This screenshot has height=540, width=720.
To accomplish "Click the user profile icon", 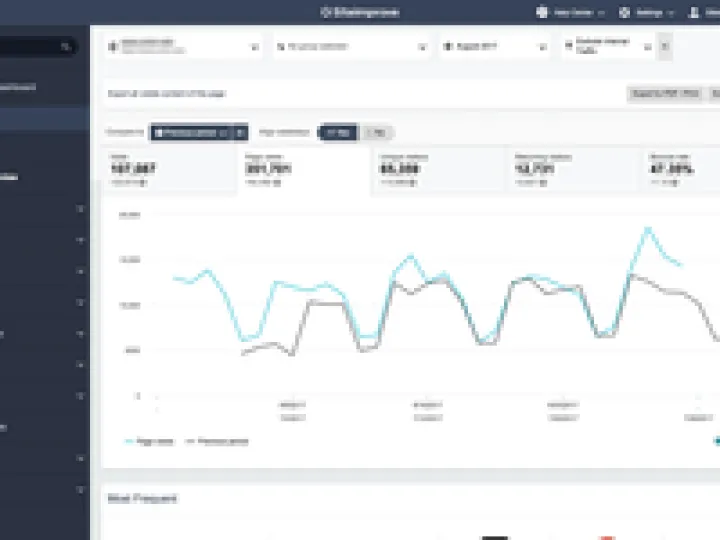I will click(694, 12).
